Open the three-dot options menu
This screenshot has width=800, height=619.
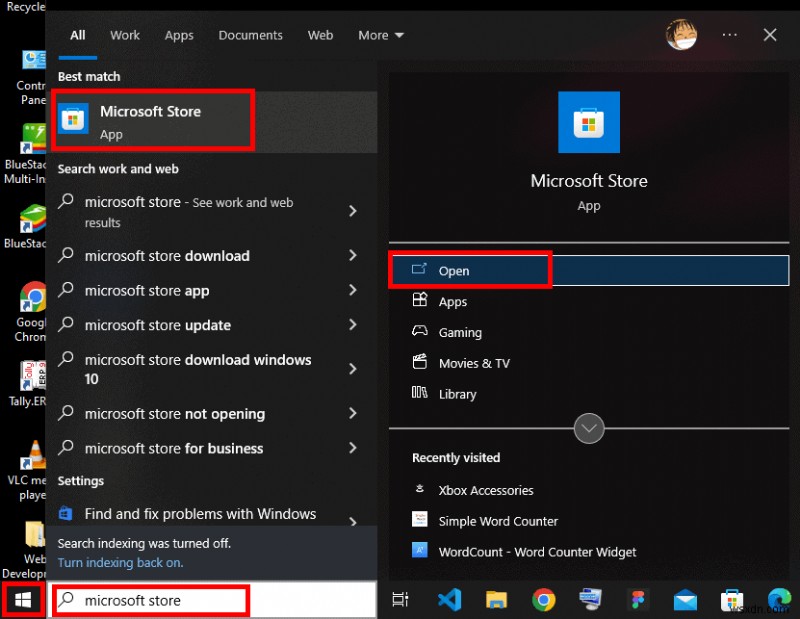click(730, 35)
